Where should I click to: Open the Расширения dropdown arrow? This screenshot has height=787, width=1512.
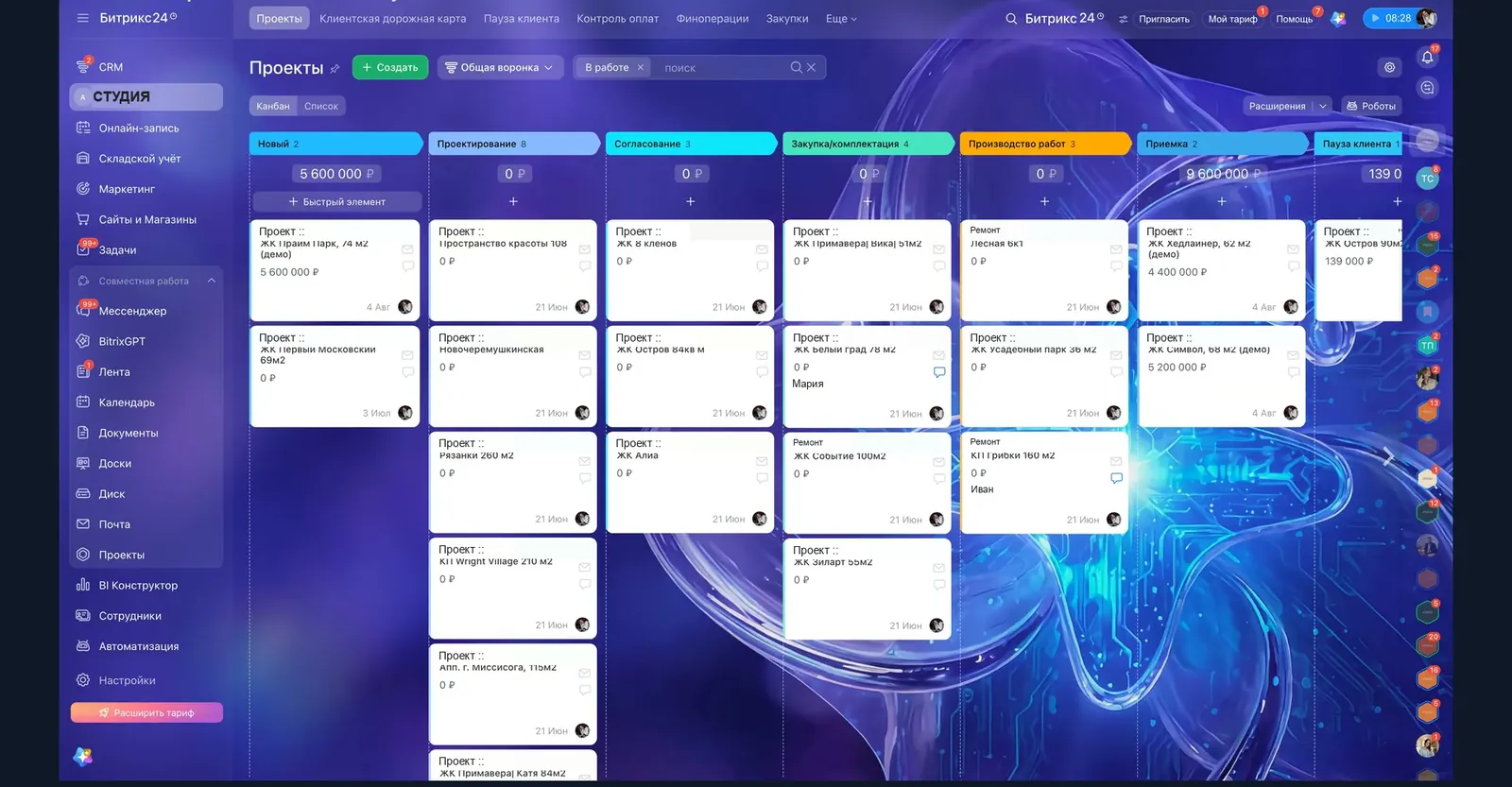tap(1323, 106)
